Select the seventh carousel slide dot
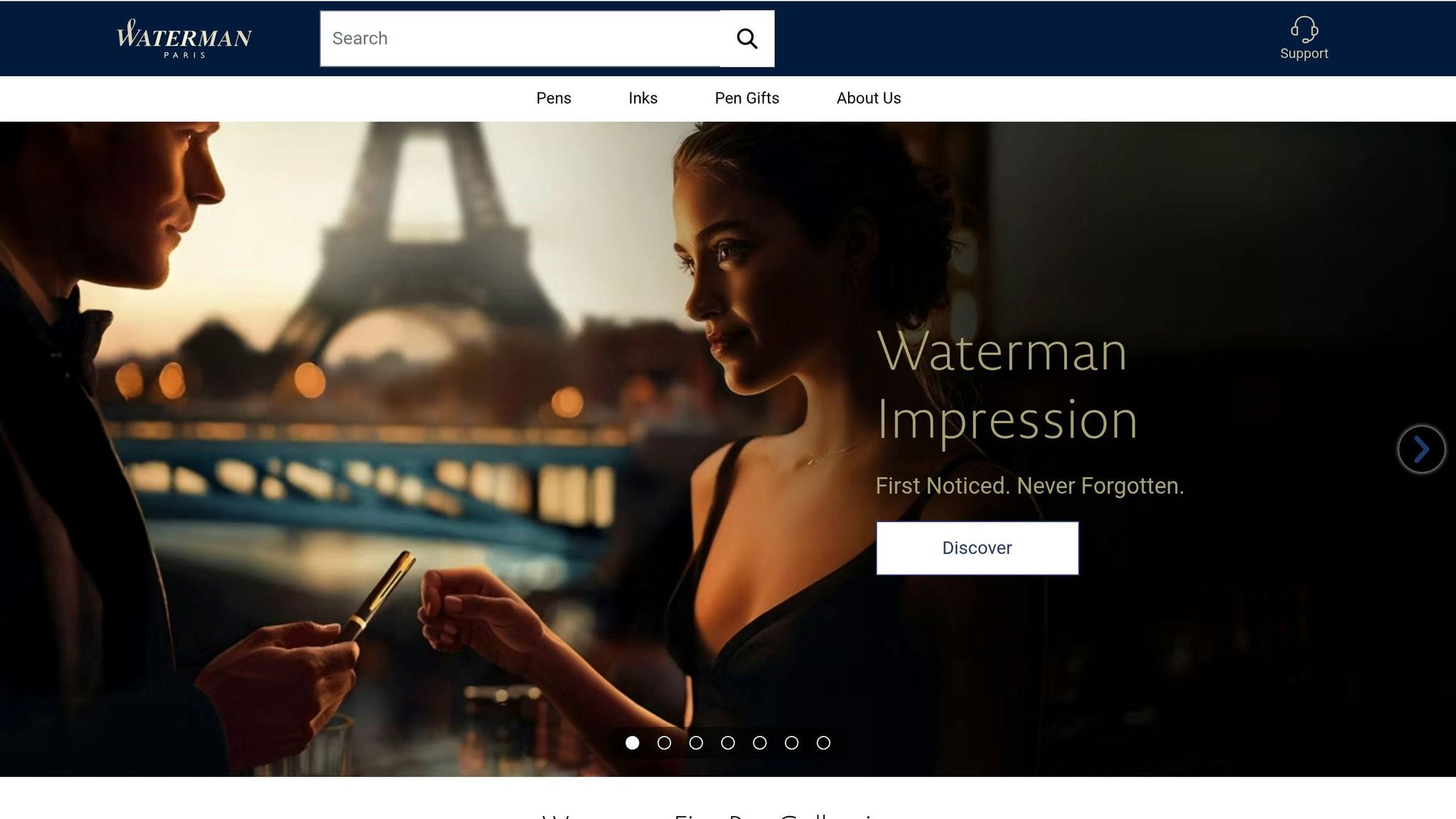Screen dimensions: 1456x819 [823, 743]
